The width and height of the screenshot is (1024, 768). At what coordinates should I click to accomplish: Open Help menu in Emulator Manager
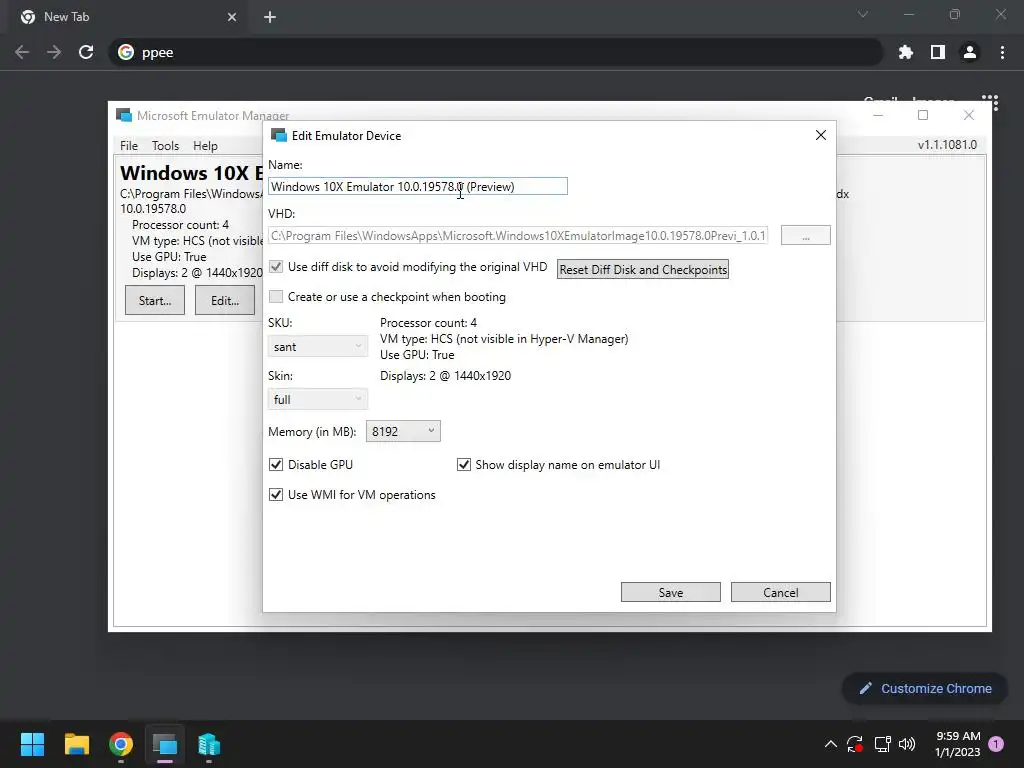[x=205, y=146]
